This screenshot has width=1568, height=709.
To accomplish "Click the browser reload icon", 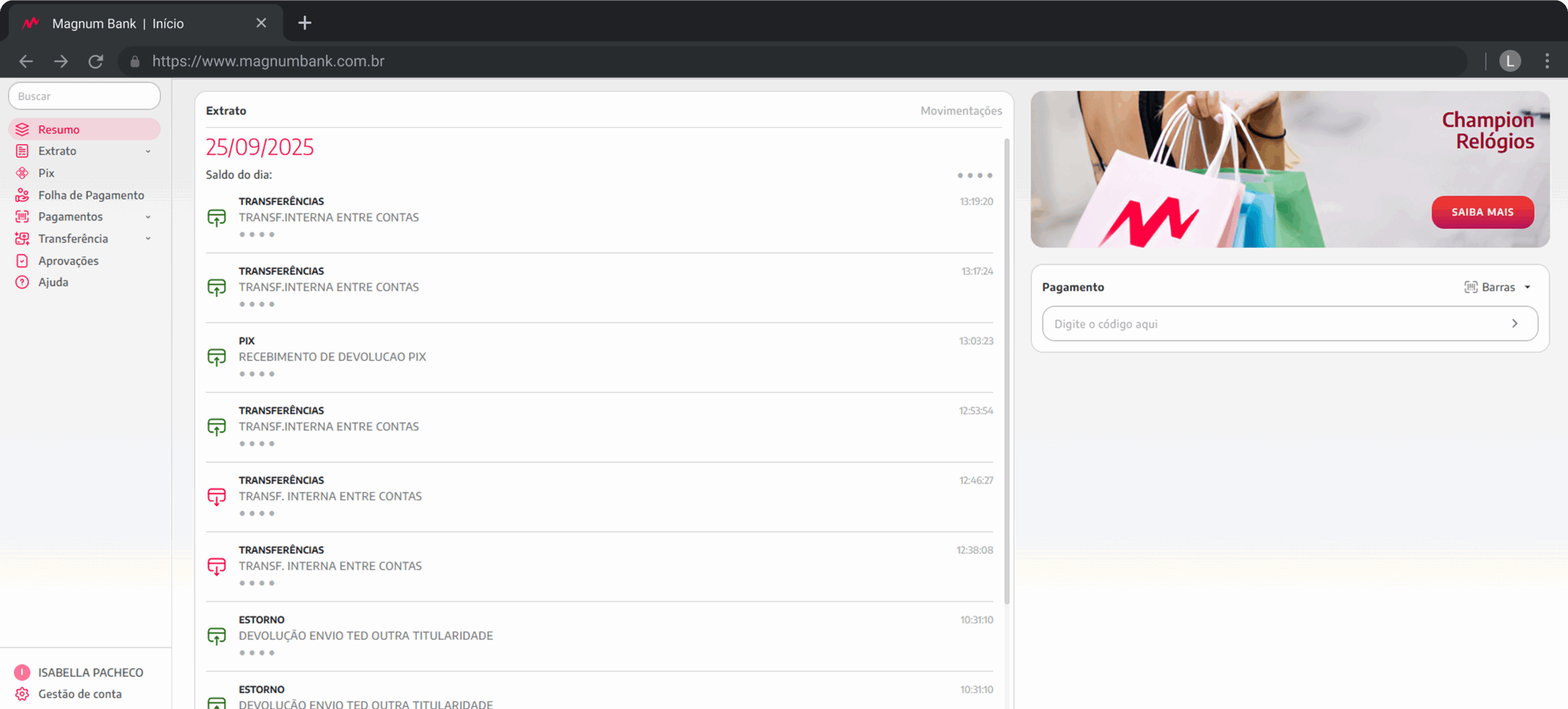I will pos(96,61).
